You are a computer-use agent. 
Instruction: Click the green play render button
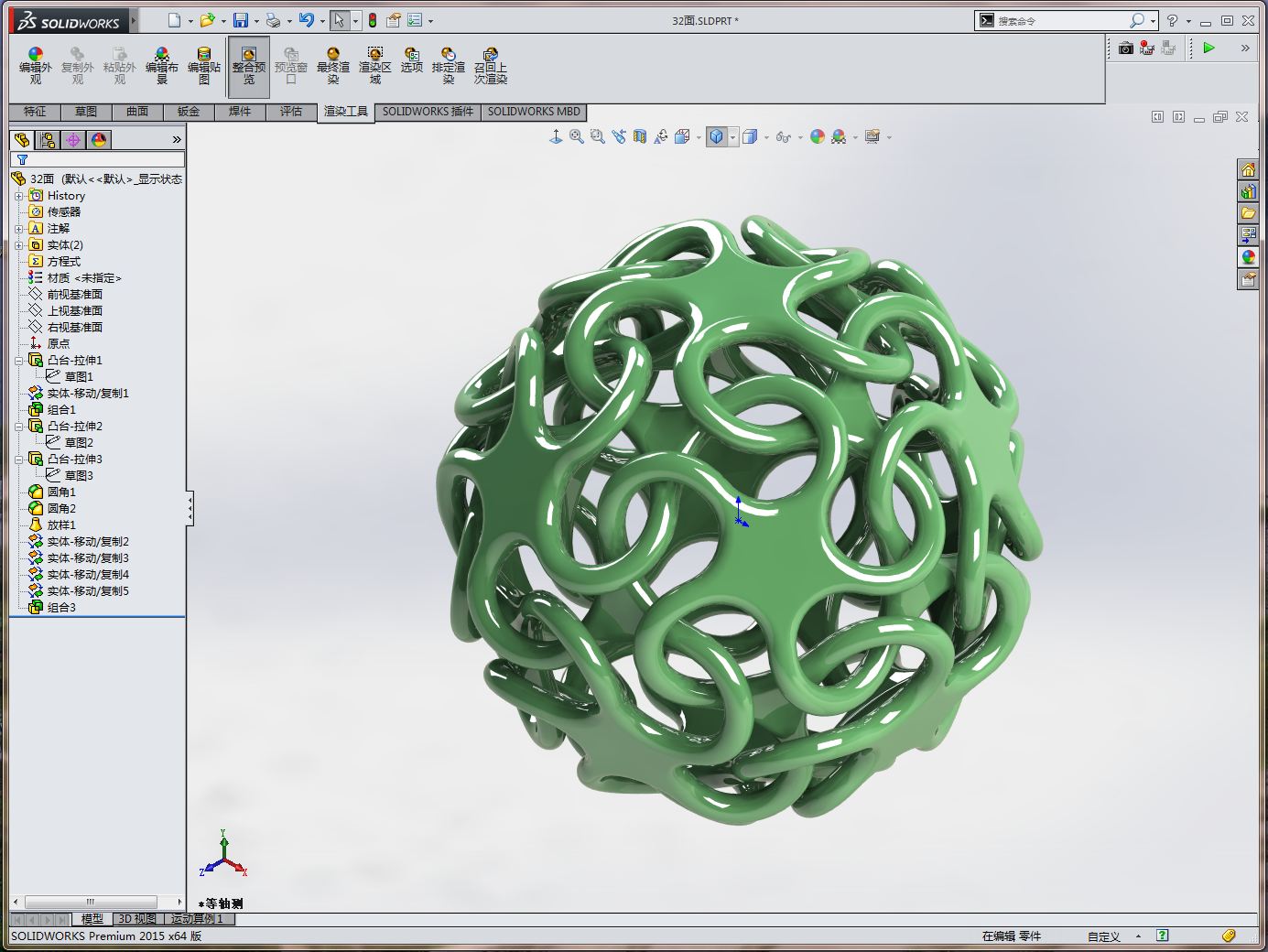[x=1208, y=48]
